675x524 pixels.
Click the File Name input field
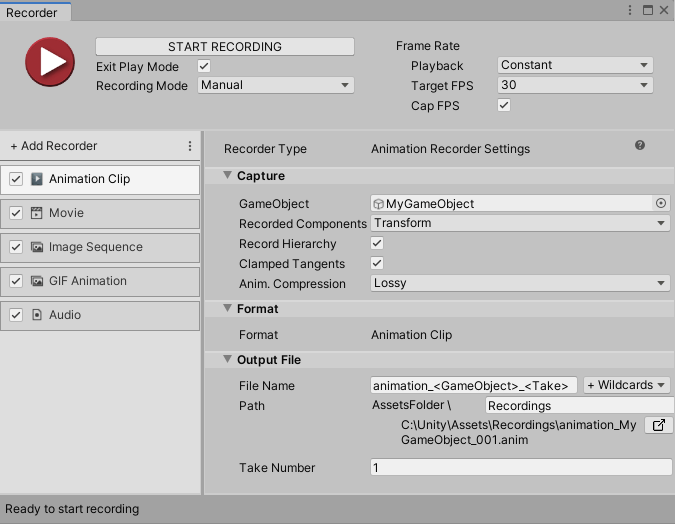tap(474, 385)
